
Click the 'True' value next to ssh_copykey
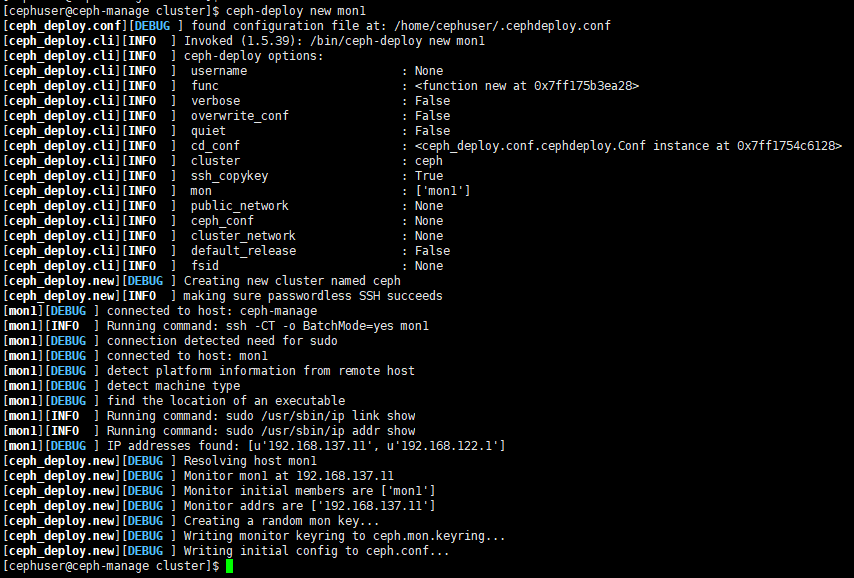(x=429, y=176)
